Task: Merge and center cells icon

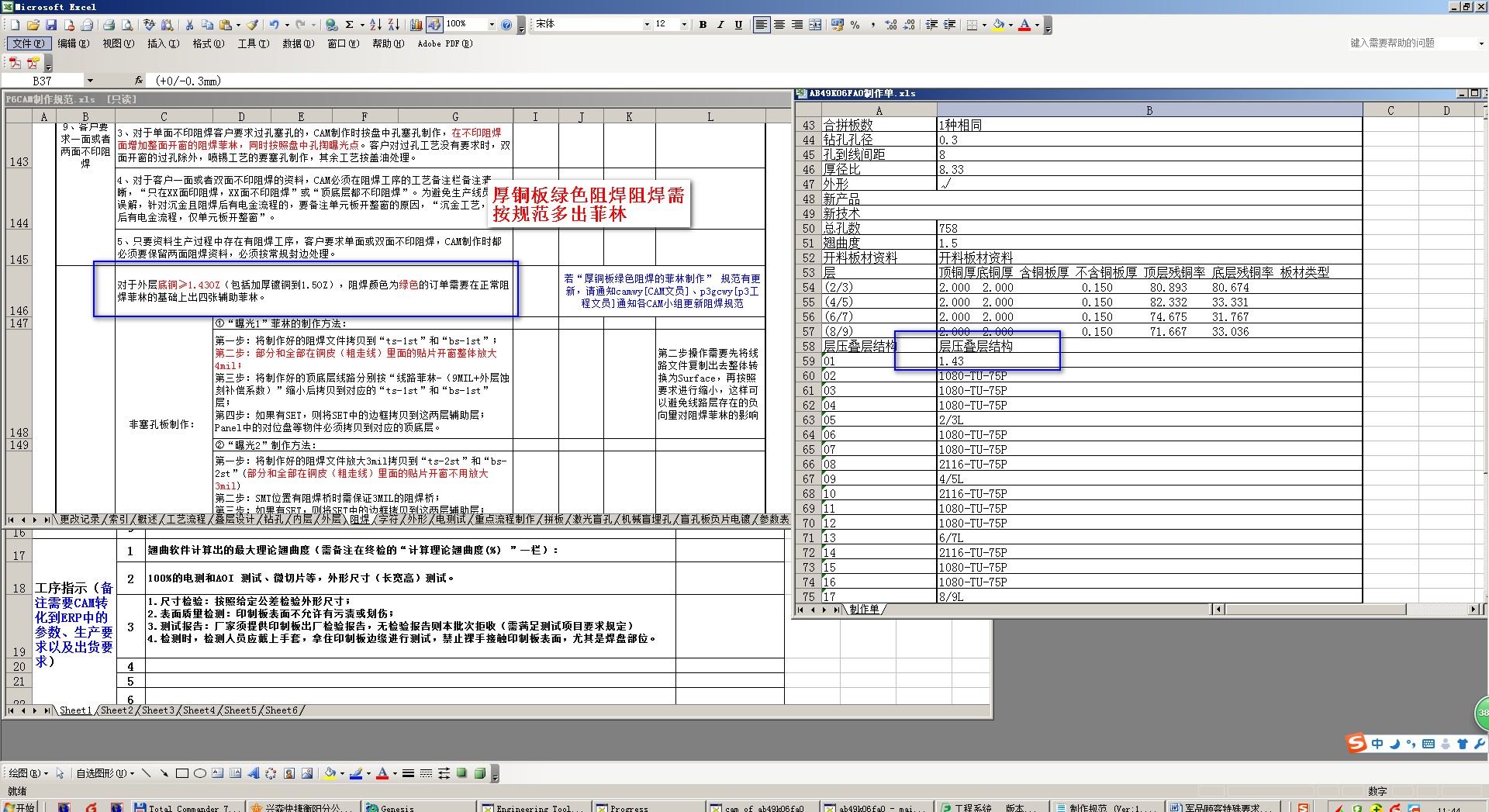Action: (x=815, y=25)
